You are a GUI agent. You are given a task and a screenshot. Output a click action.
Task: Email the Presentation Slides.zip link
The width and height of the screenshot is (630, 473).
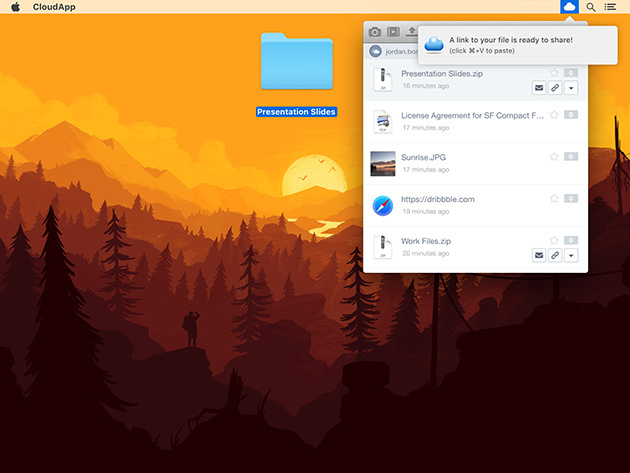tap(539, 88)
